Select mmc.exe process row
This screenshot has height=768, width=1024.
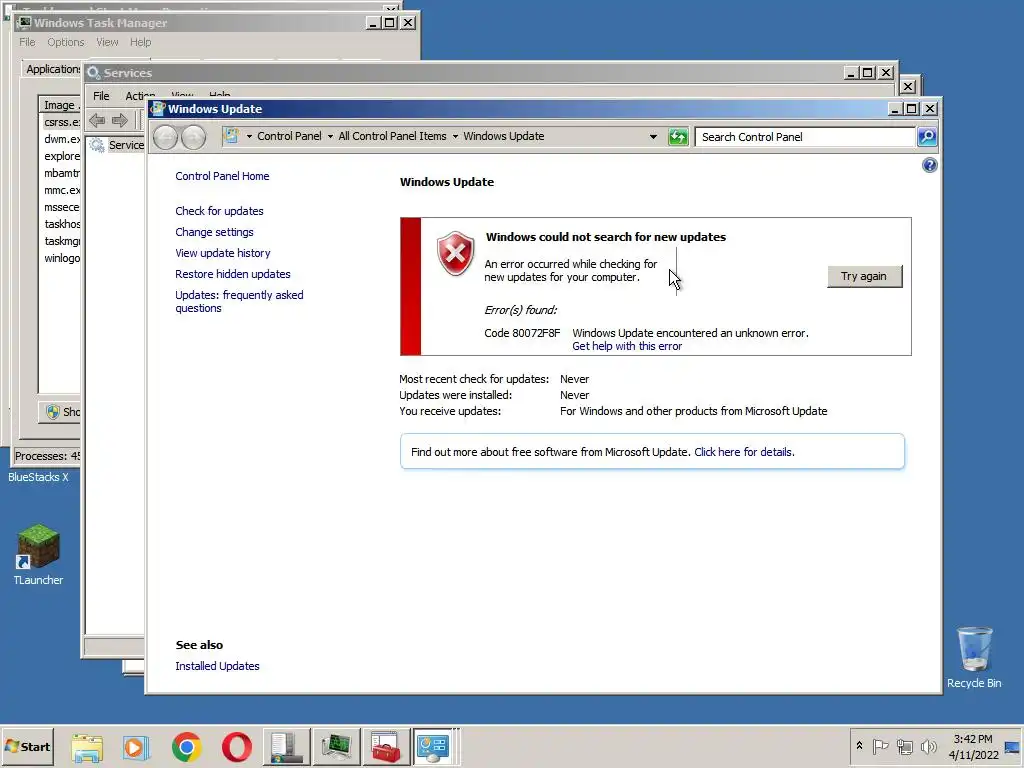[61, 190]
